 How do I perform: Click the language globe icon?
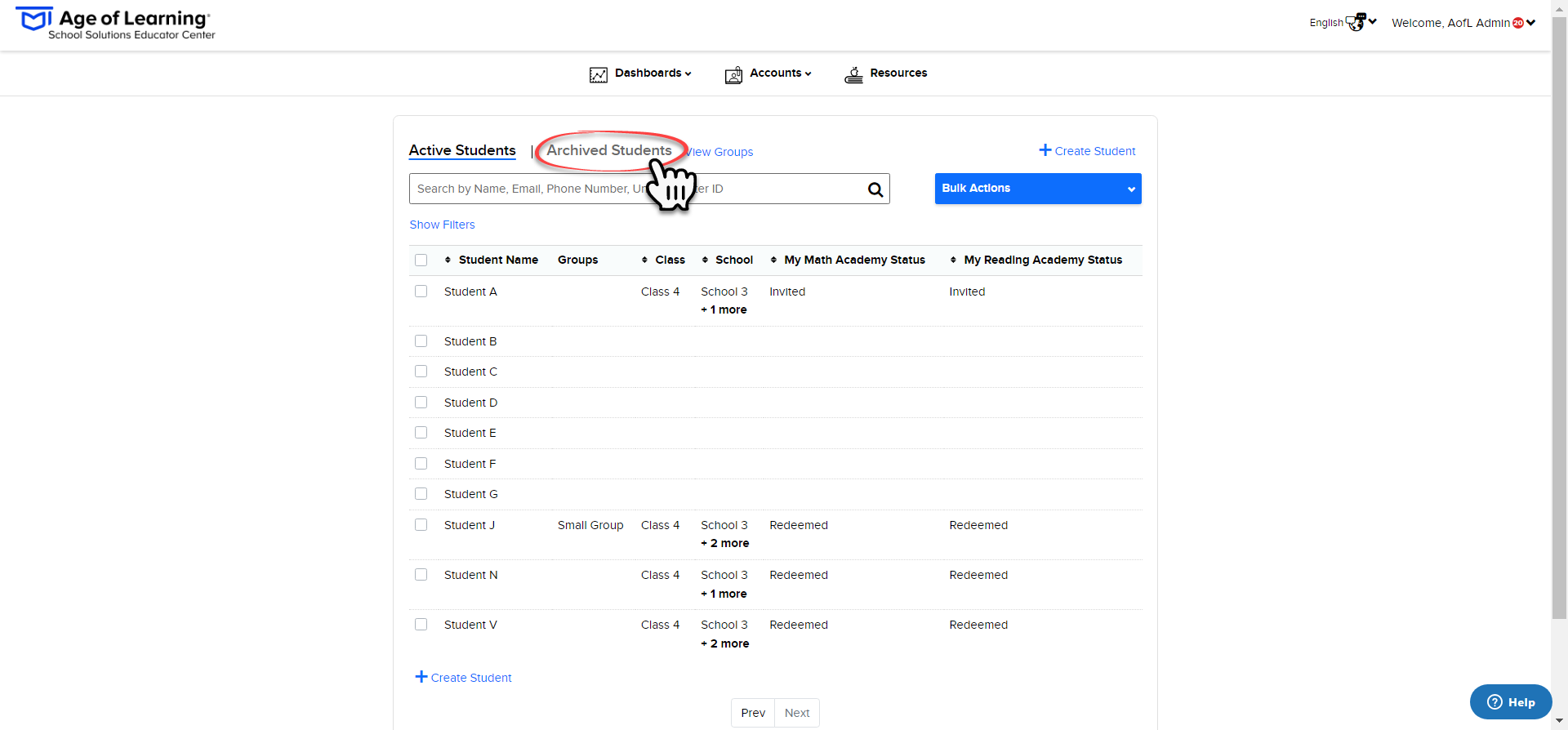click(1356, 22)
